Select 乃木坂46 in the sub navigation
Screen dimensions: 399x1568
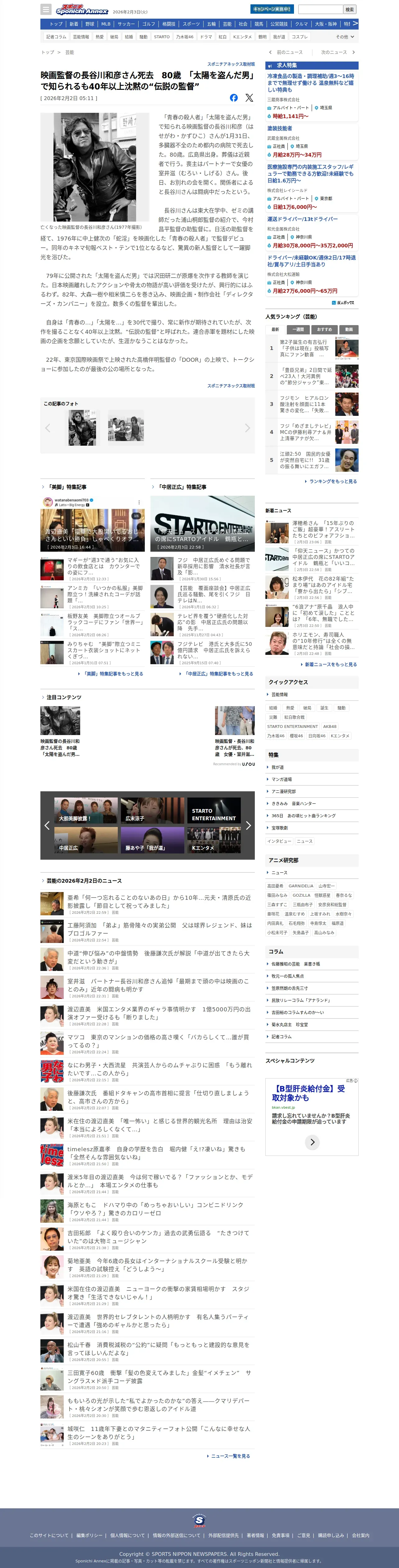[185, 37]
